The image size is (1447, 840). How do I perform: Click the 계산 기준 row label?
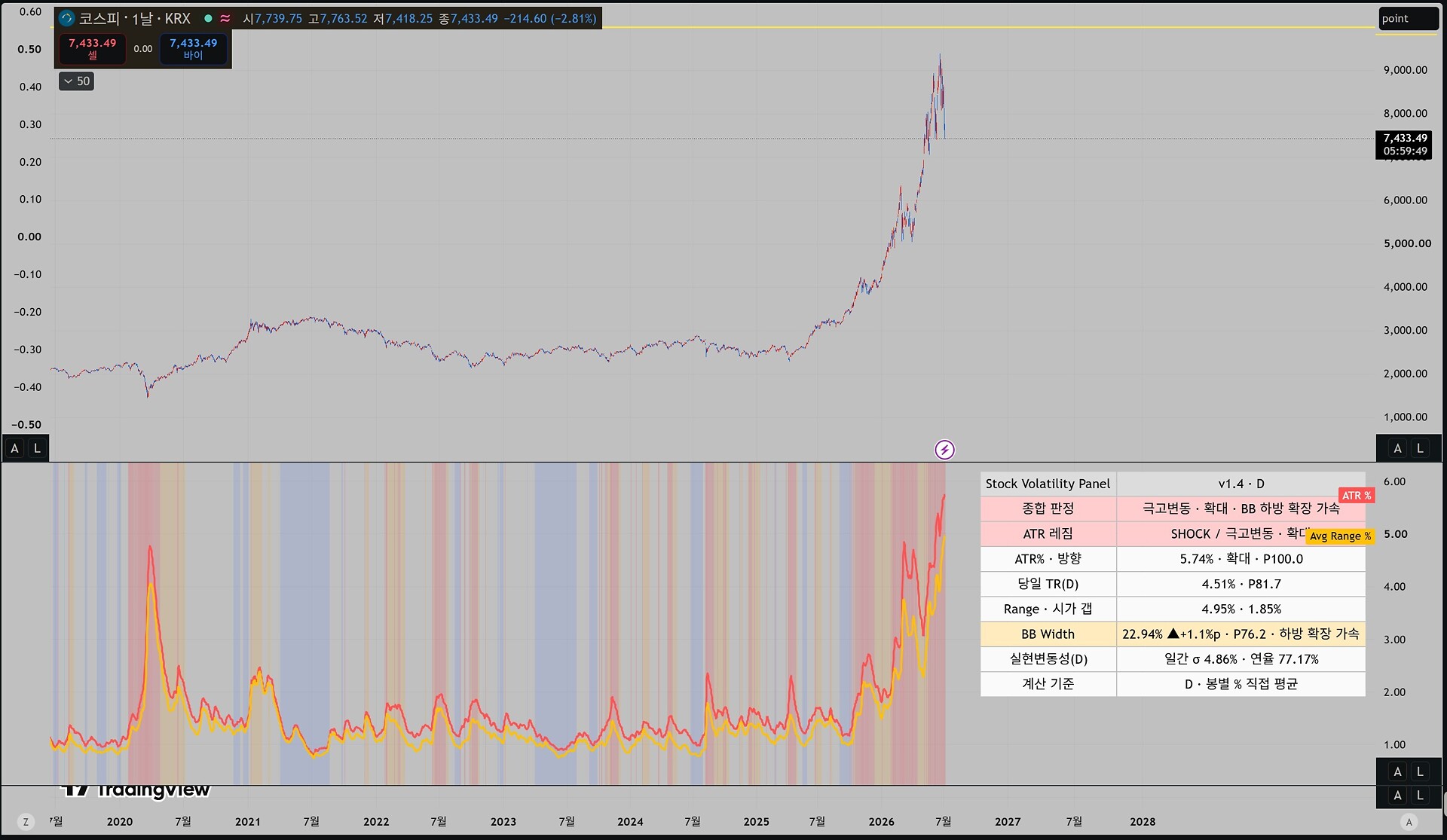click(1048, 684)
